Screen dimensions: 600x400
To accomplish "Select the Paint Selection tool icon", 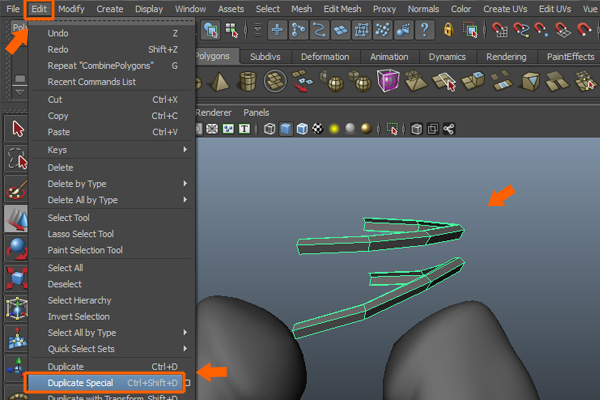I will (16, 189).
